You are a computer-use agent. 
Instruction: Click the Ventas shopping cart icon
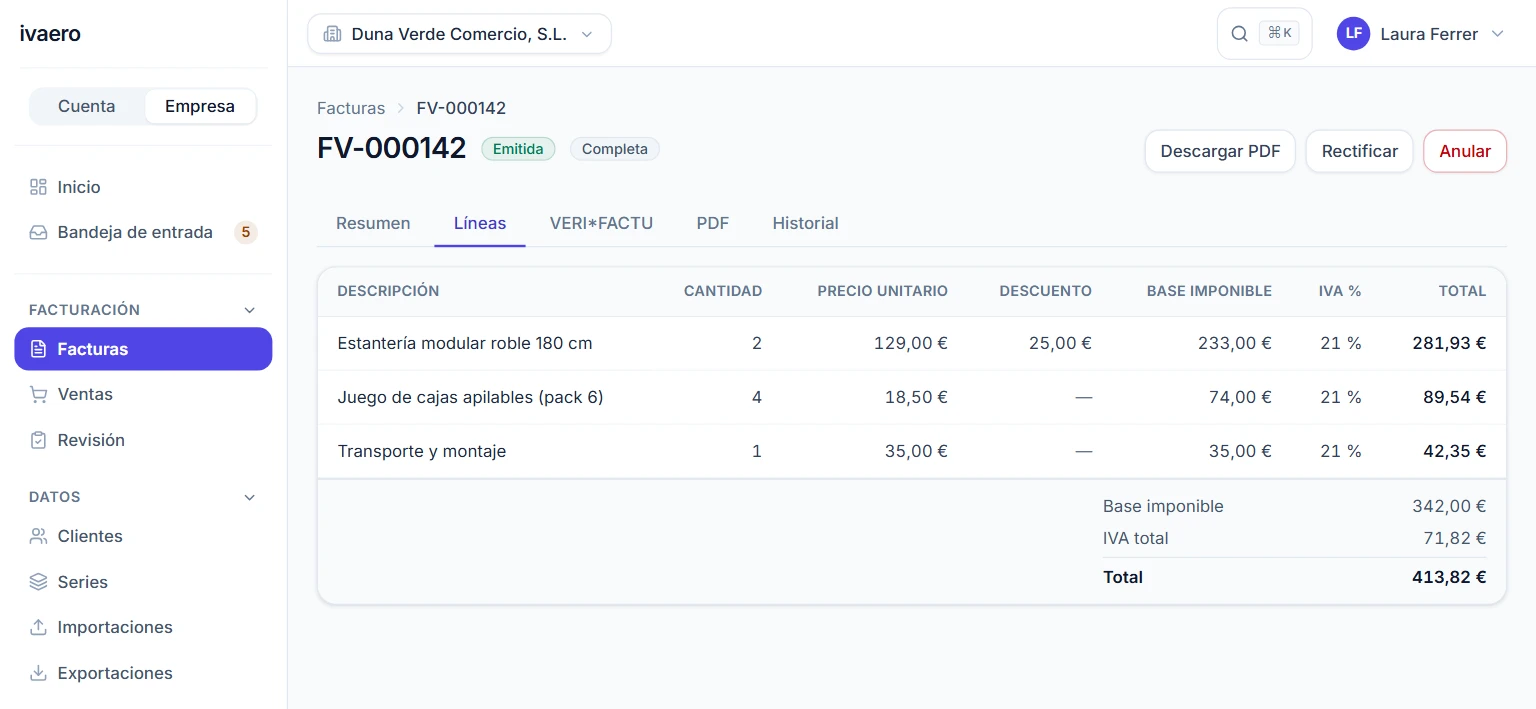(38, 394)
